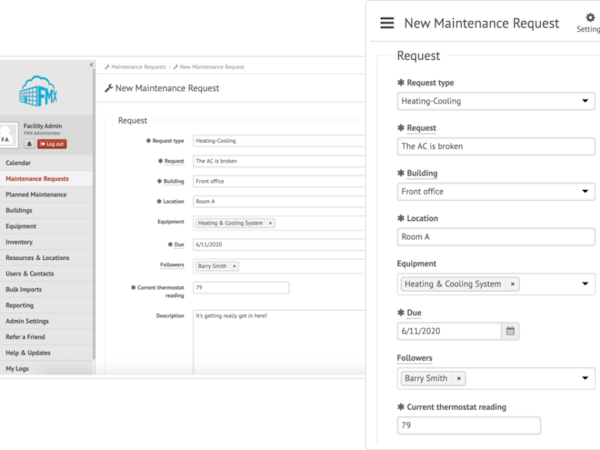
Task: Open the Equipment dropdown arrow in mobile view
Action: [x=585, y=284]
